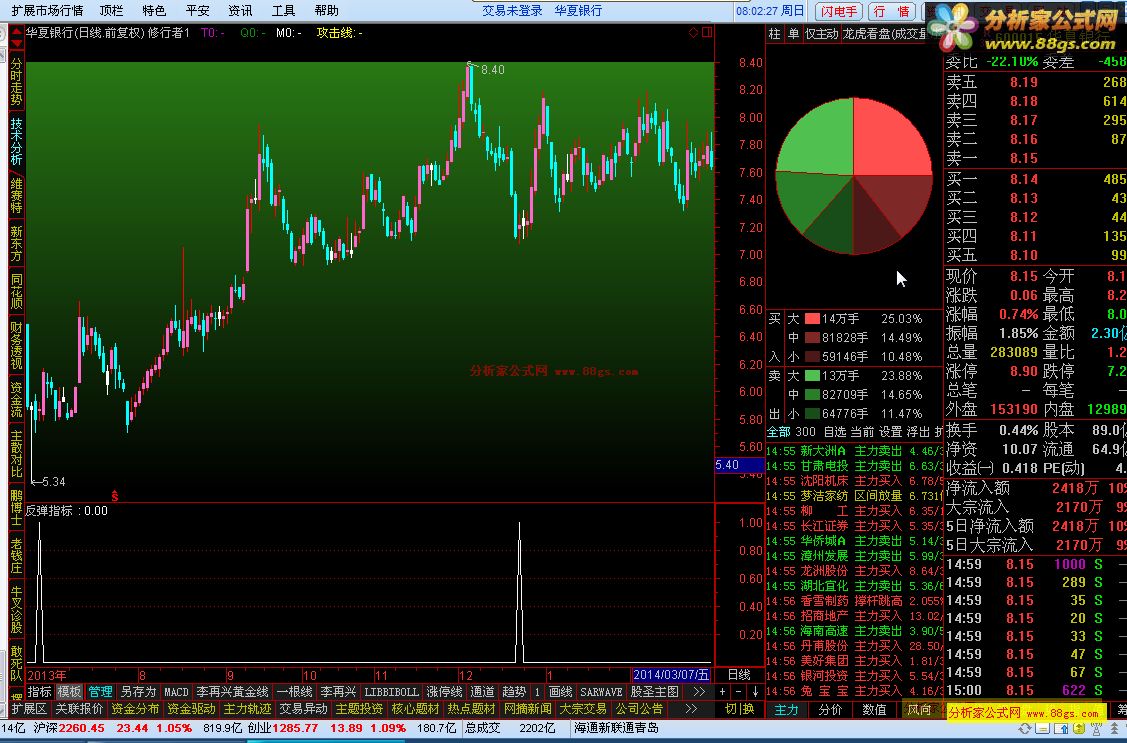Click the red 大 buy legend swatch
1127x743 pixels.
(x=812, y=318)
